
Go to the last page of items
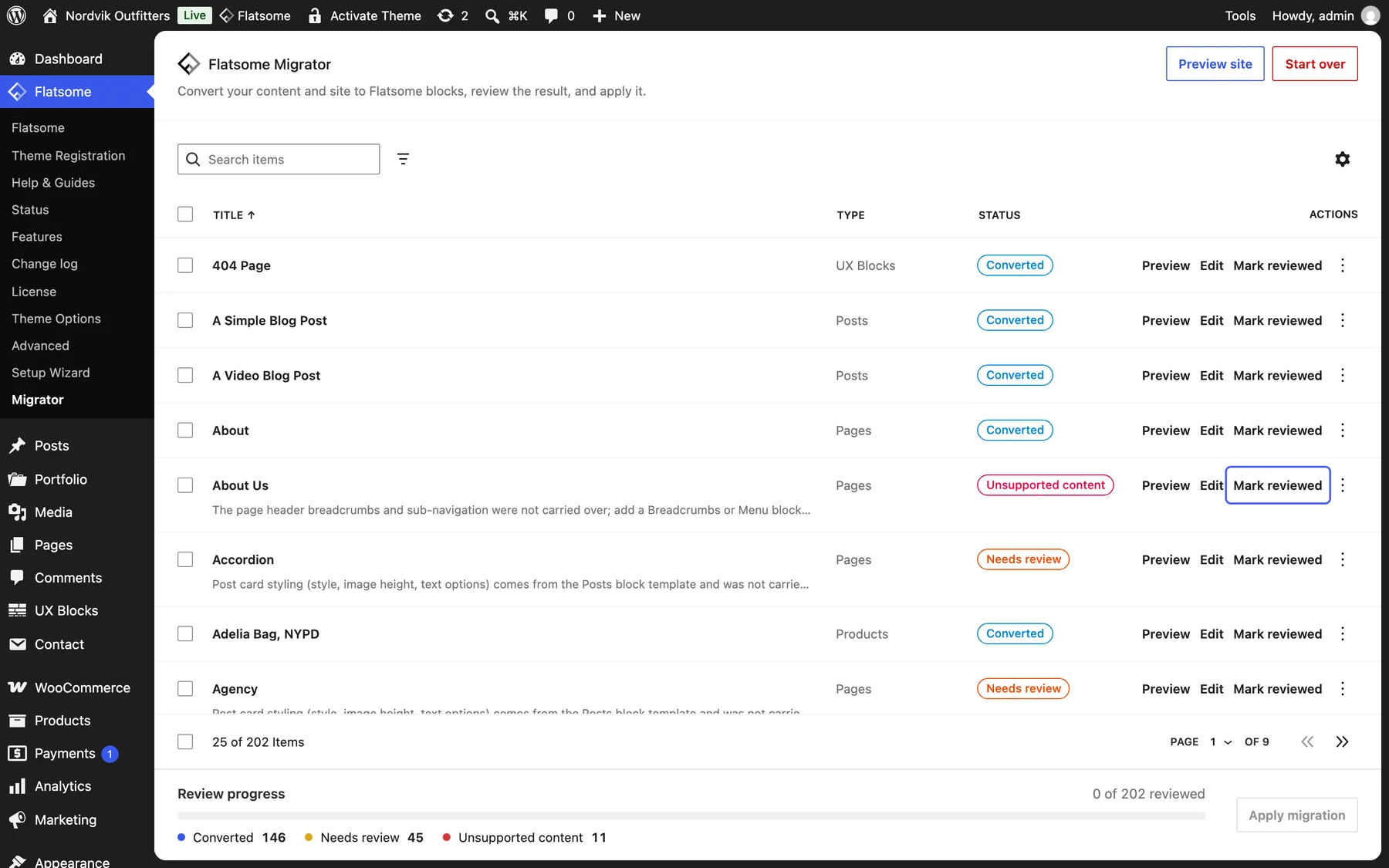coord(1343,741)
